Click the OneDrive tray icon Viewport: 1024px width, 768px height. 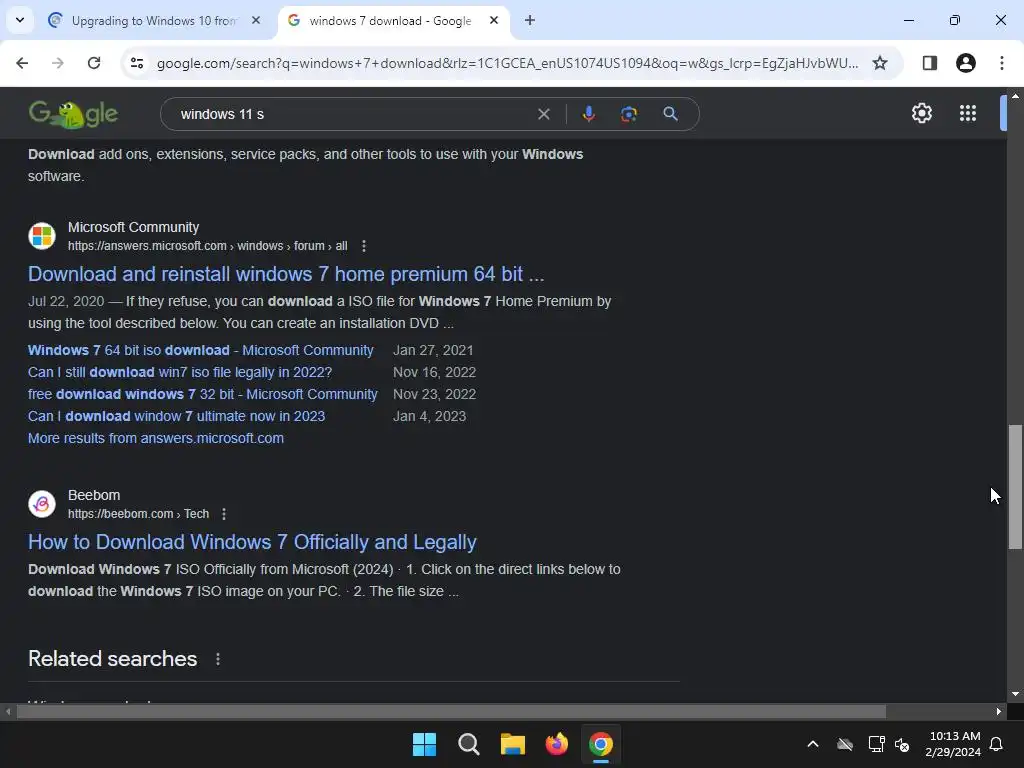tap(844, 744)
